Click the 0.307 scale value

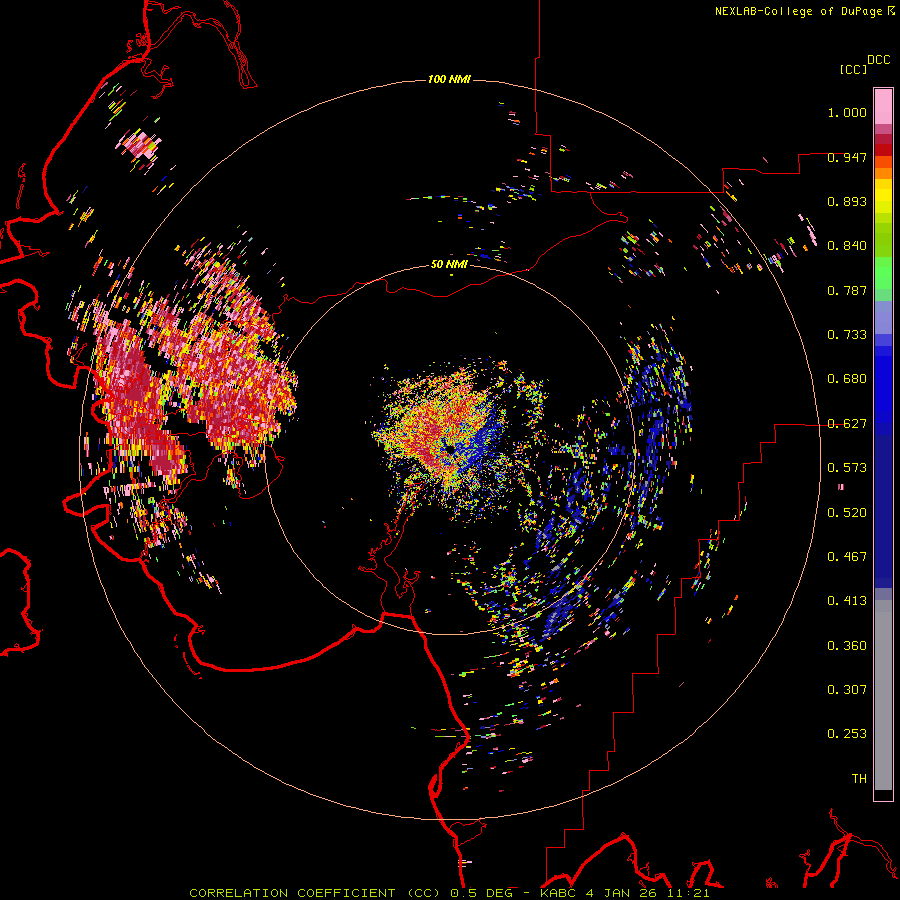pos(847,690)
